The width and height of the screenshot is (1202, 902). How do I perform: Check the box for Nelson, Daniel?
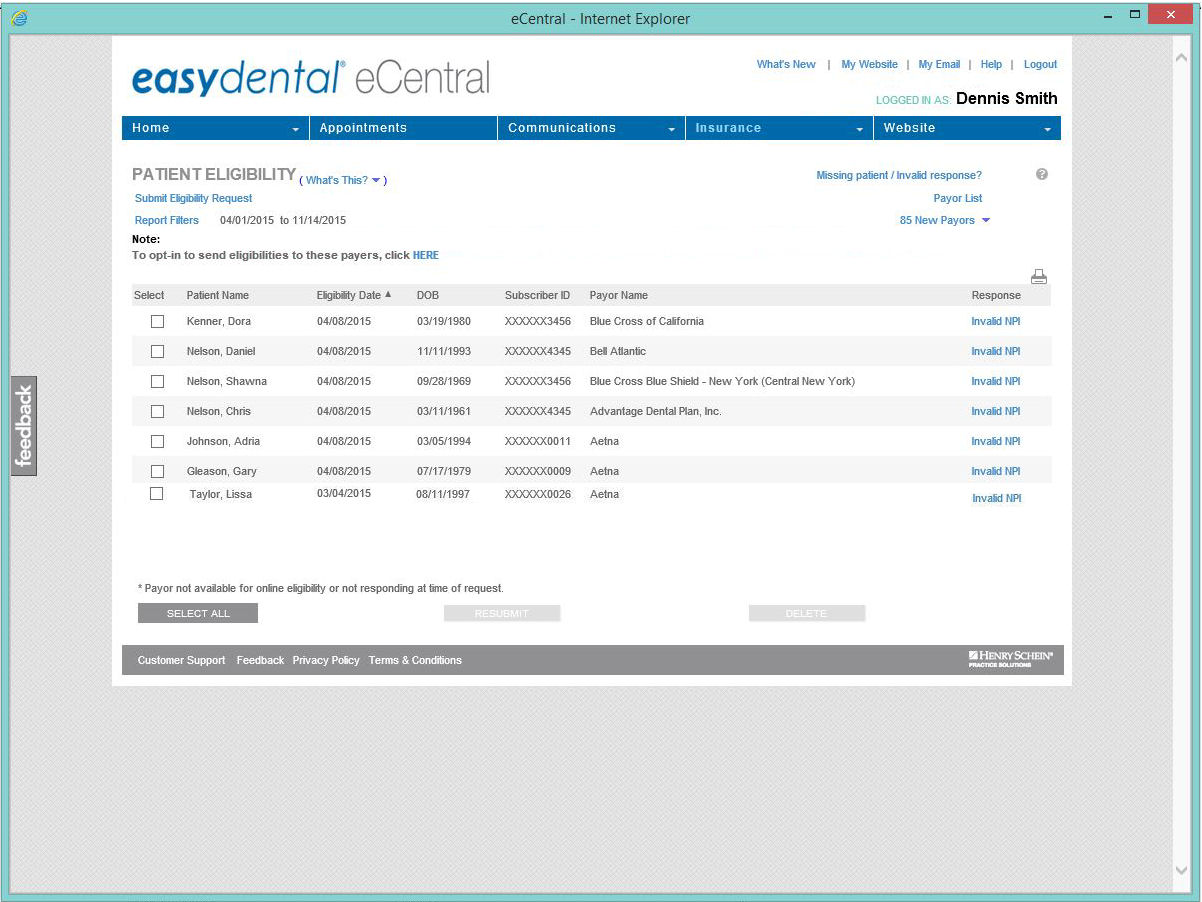[x=157, y=352]
